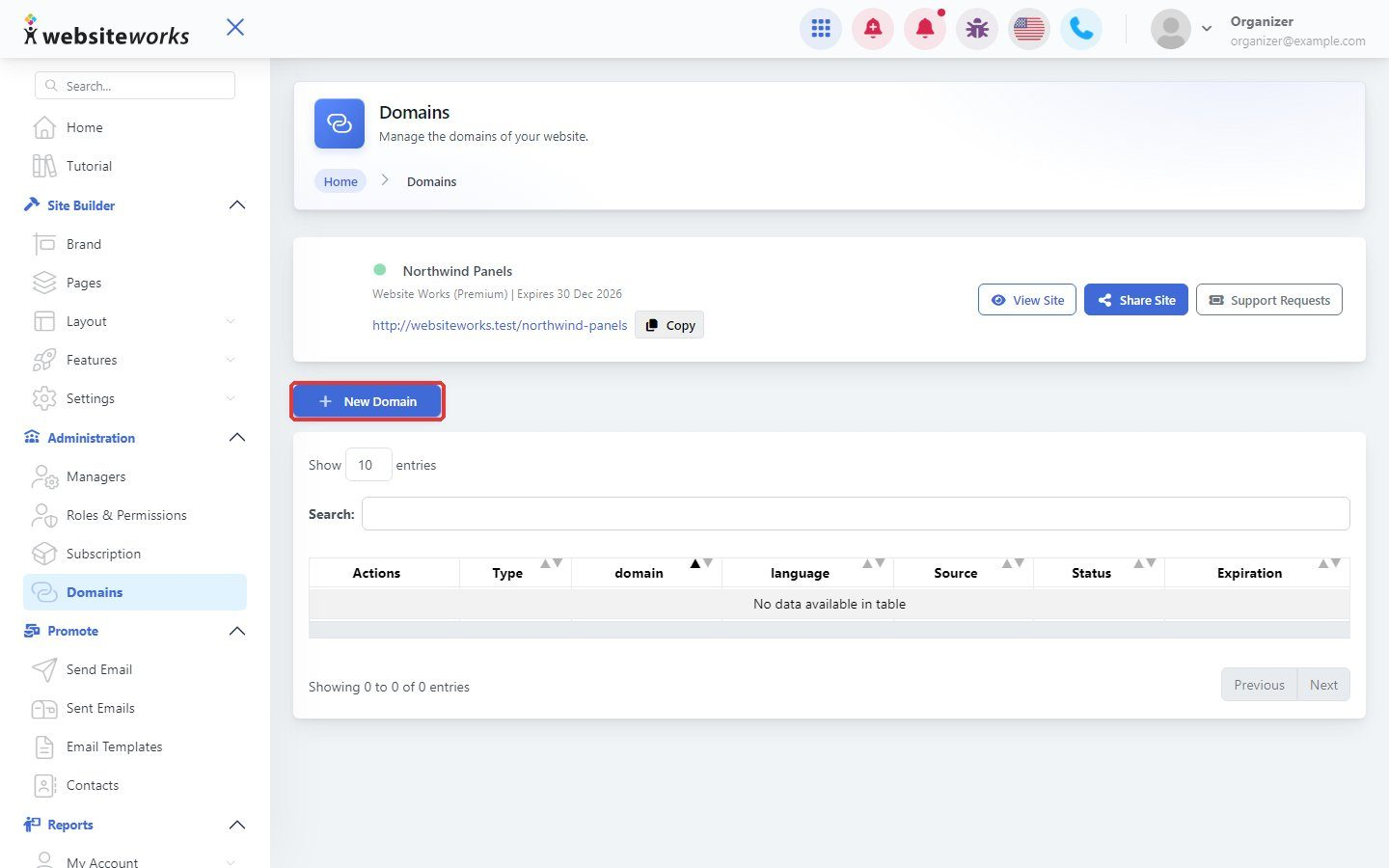The image size is (1389, 868).
Task: Expand the Settings submenu chevron
Action: click(231, 398)
